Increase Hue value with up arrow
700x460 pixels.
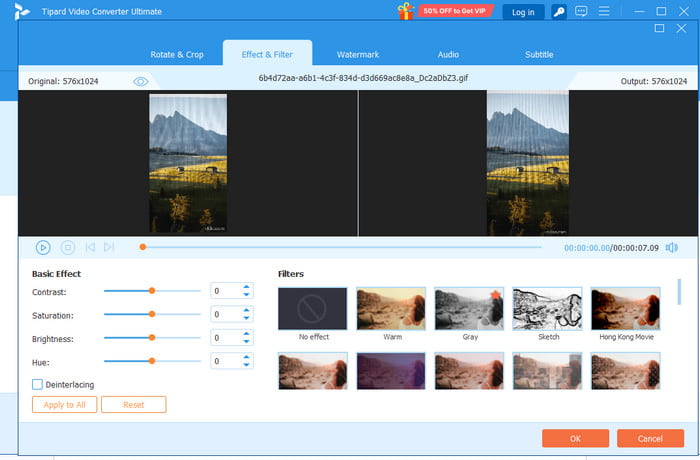[246, 357]
